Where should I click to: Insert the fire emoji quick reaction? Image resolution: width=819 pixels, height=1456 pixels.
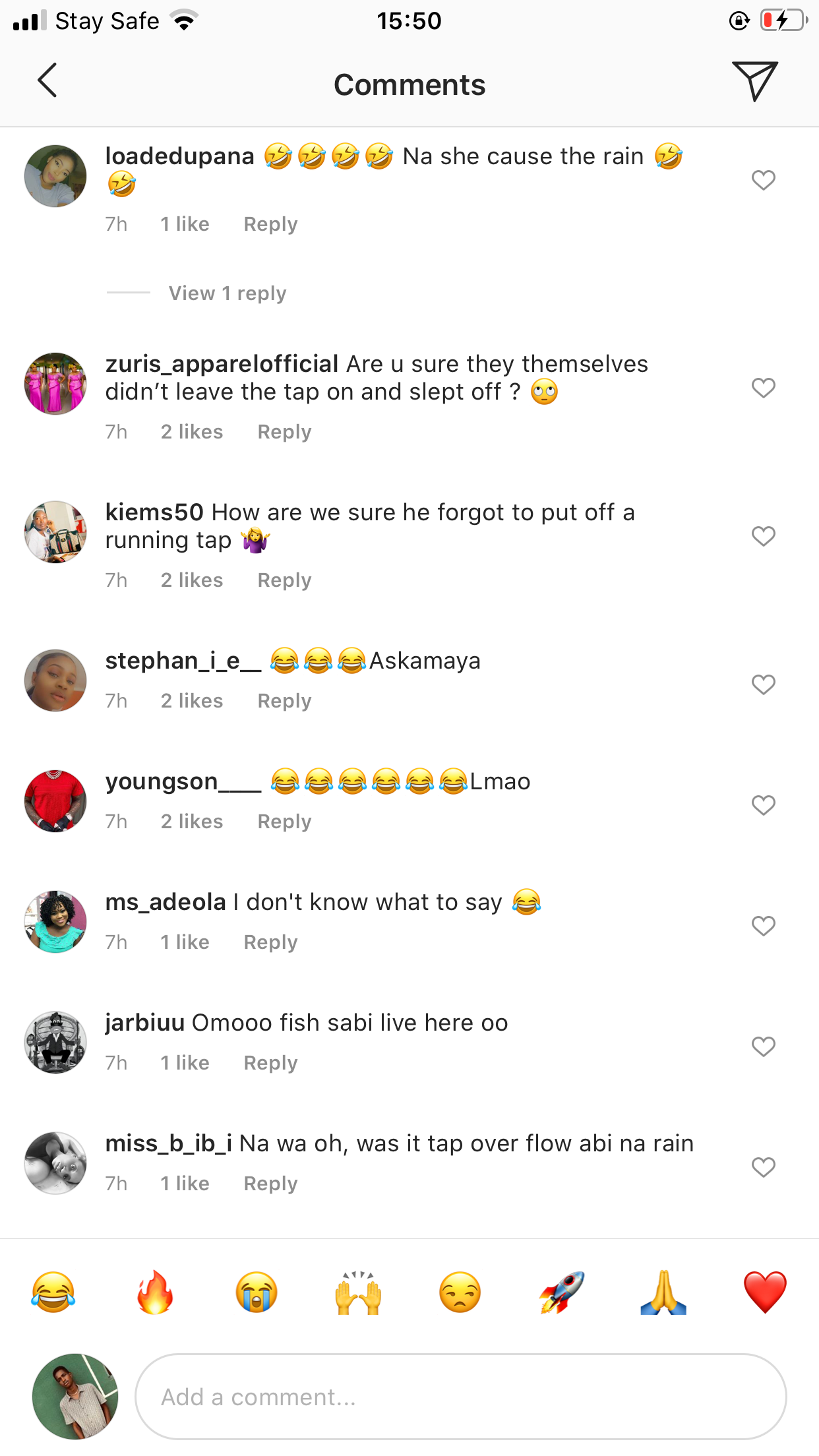tap(155, 1292)
